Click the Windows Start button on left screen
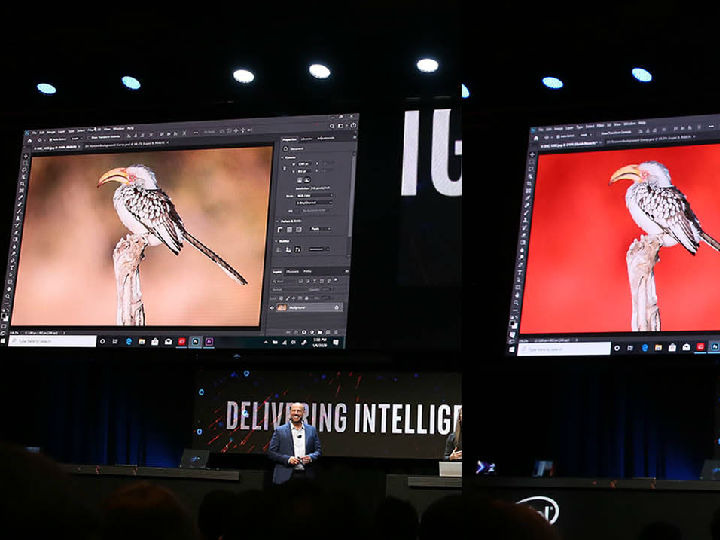The image size is (720, 540). 3,341
